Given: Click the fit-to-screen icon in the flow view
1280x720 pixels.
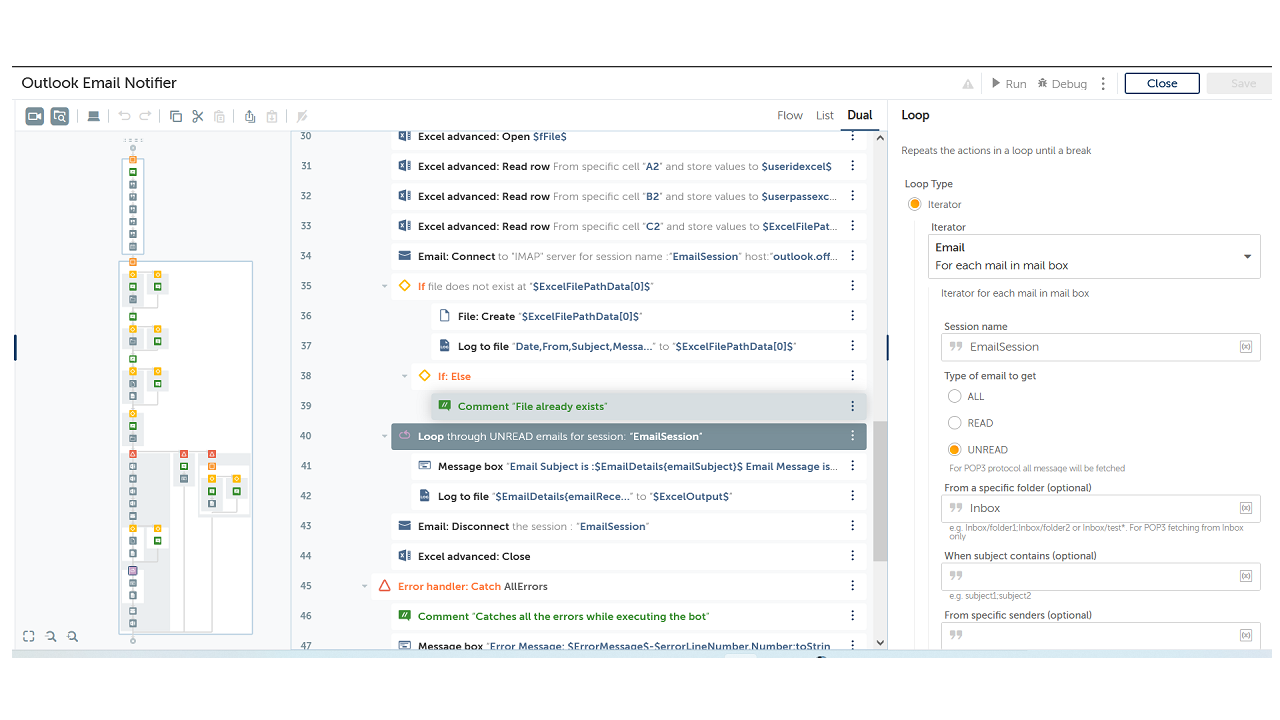Looking at the screenshot, I should [x=29, y=636].
